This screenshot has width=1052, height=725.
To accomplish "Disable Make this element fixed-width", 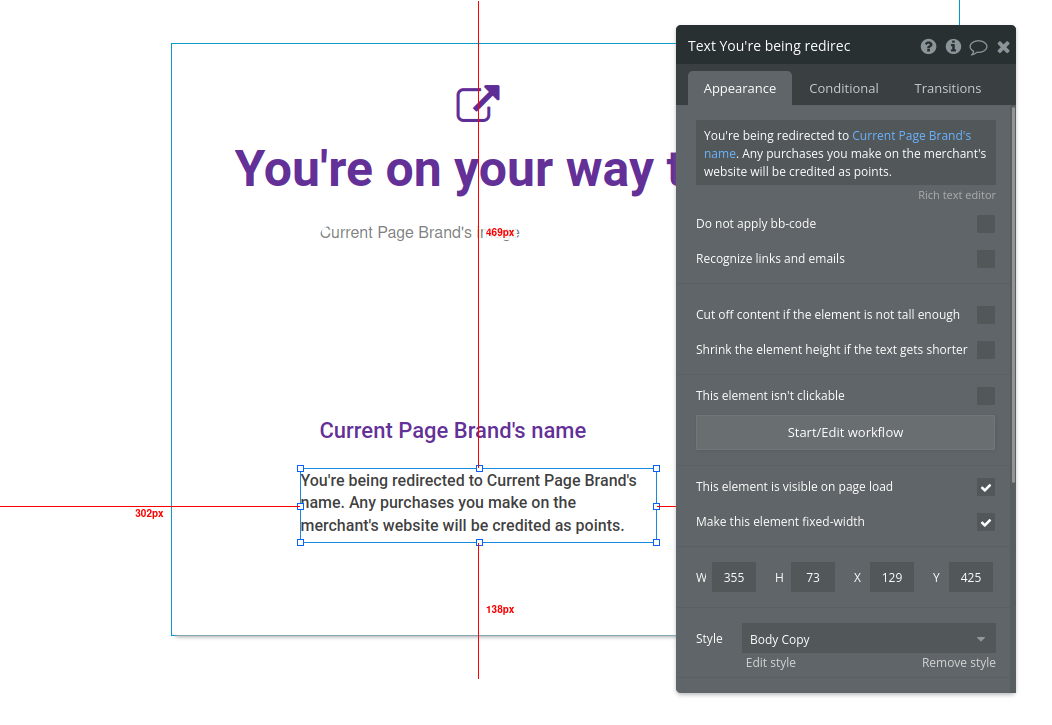I will tap(986, 522).
